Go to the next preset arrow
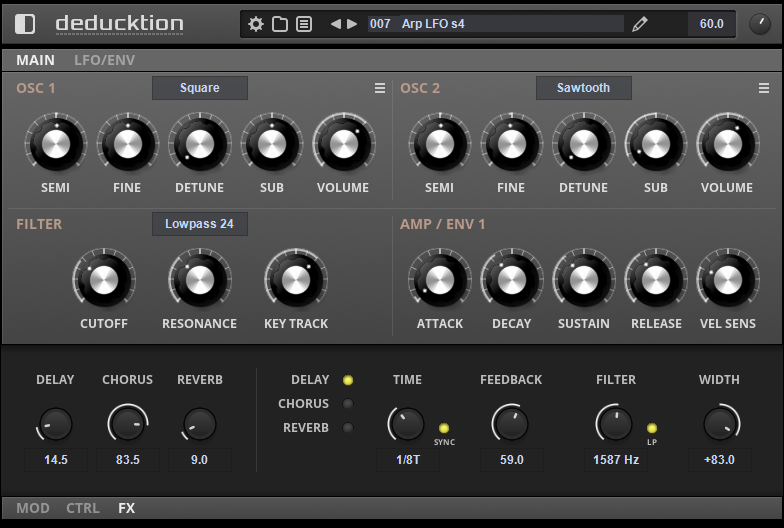Viewport: 784px width, 528px height. tap(352, 24)
